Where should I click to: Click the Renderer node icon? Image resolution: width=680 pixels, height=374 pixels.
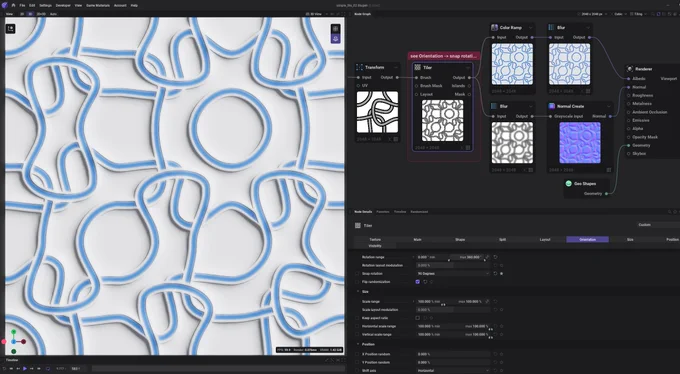pyautogui.click(x=630, y=69)
